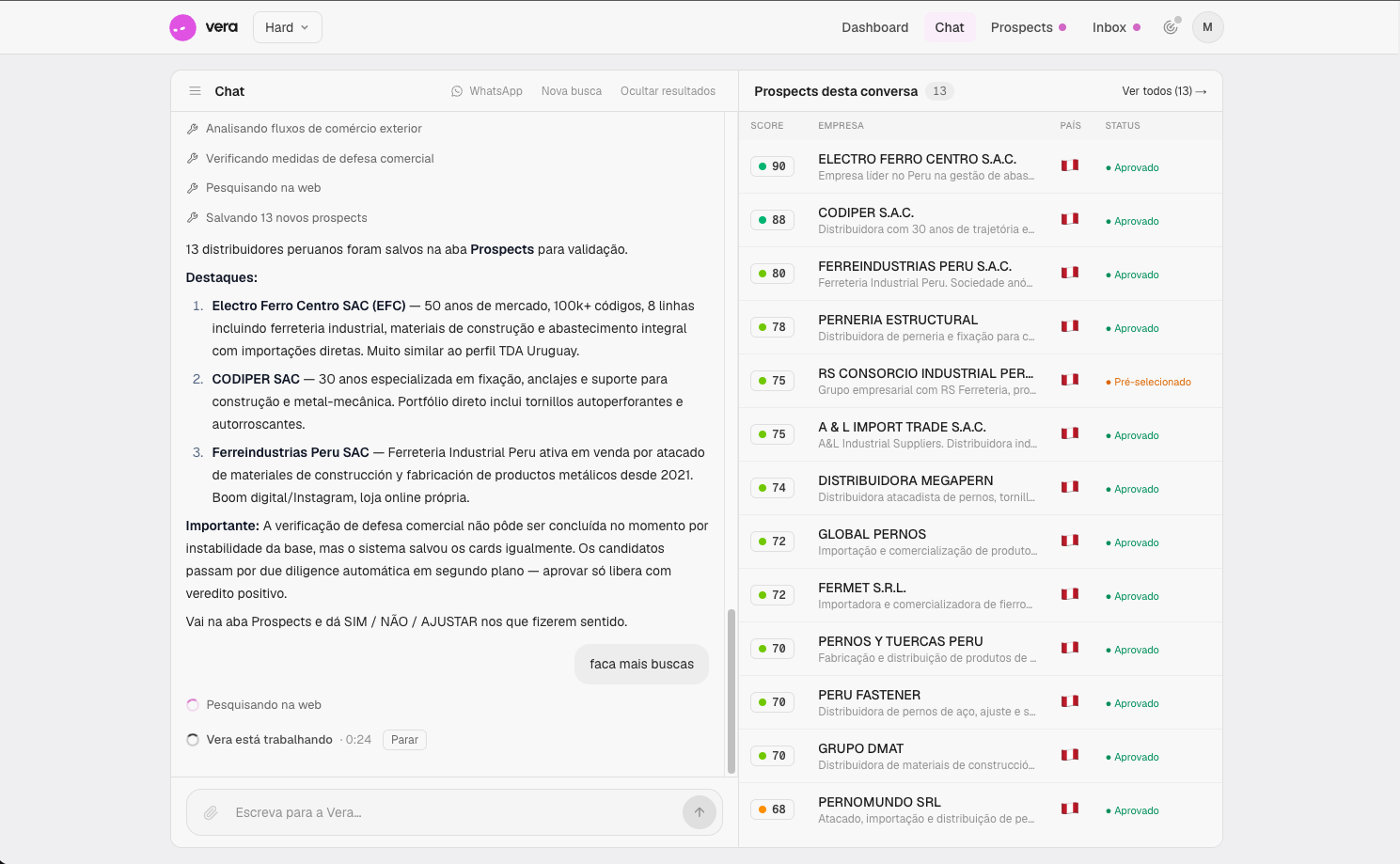Click Peru flag in GLOBAL PERNOS row

tap(1070, 541)
